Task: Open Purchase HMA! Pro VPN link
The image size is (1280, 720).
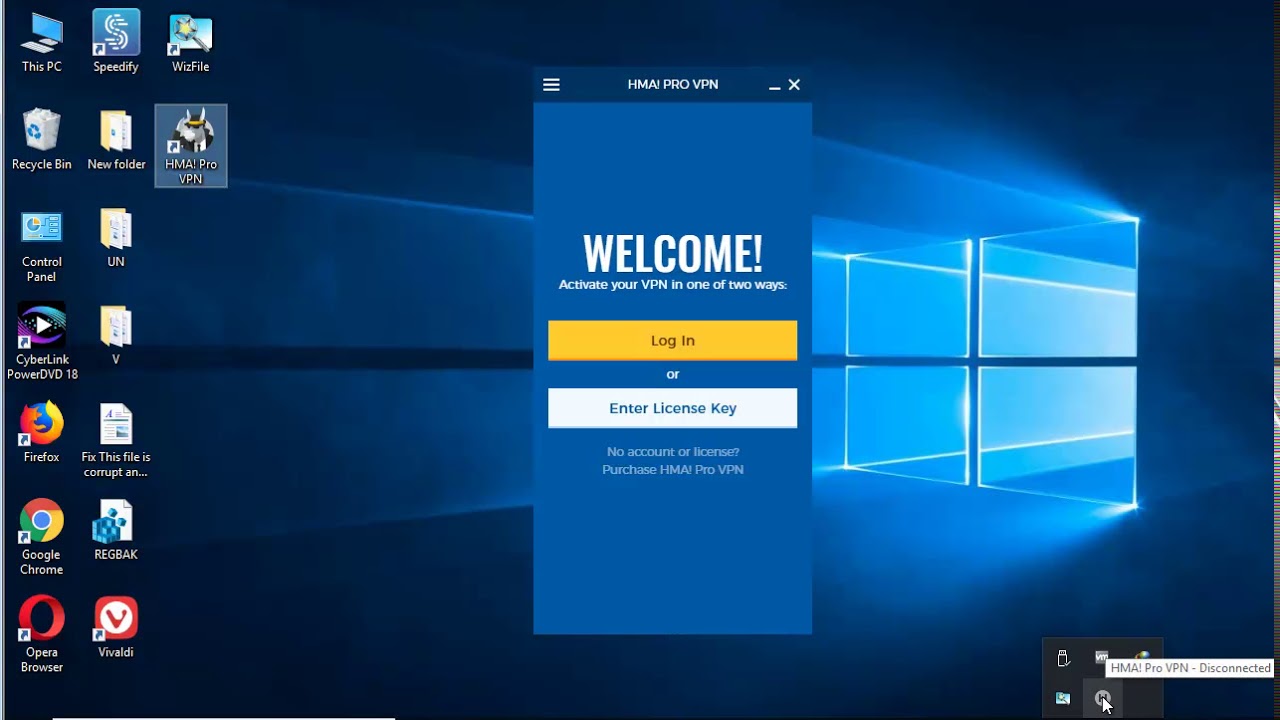Action: 672,469
